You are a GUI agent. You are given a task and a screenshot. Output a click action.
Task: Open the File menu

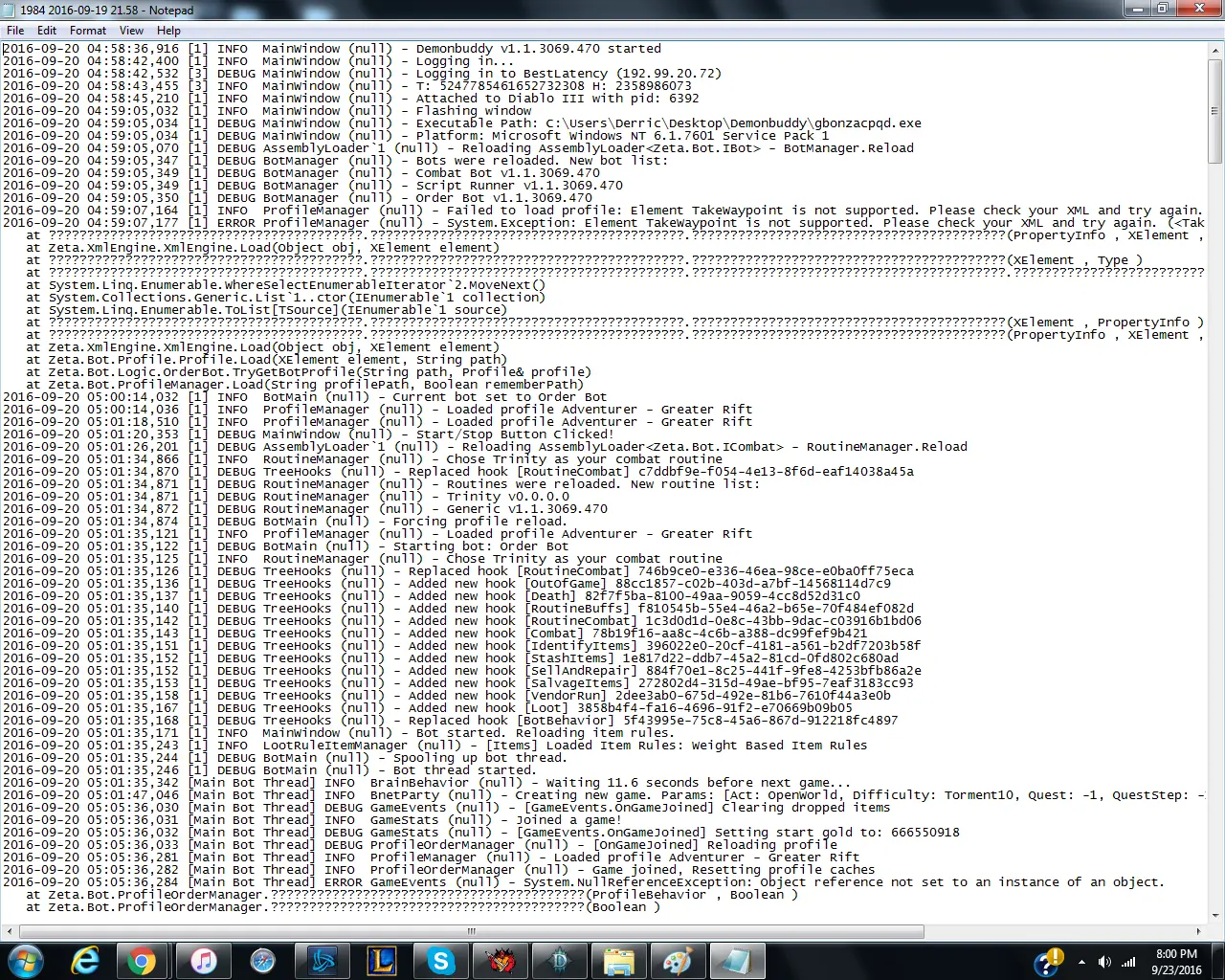click(x=15, y=31)
